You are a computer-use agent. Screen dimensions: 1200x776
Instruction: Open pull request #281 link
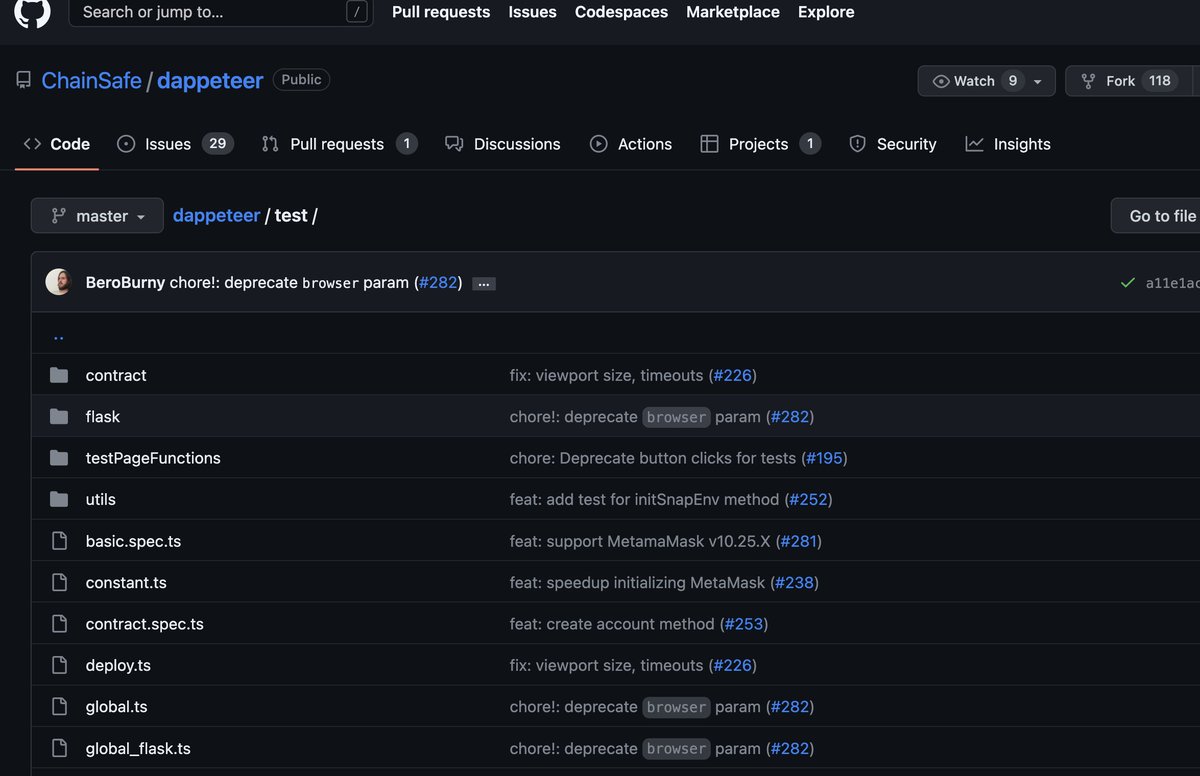click(798, 541)
